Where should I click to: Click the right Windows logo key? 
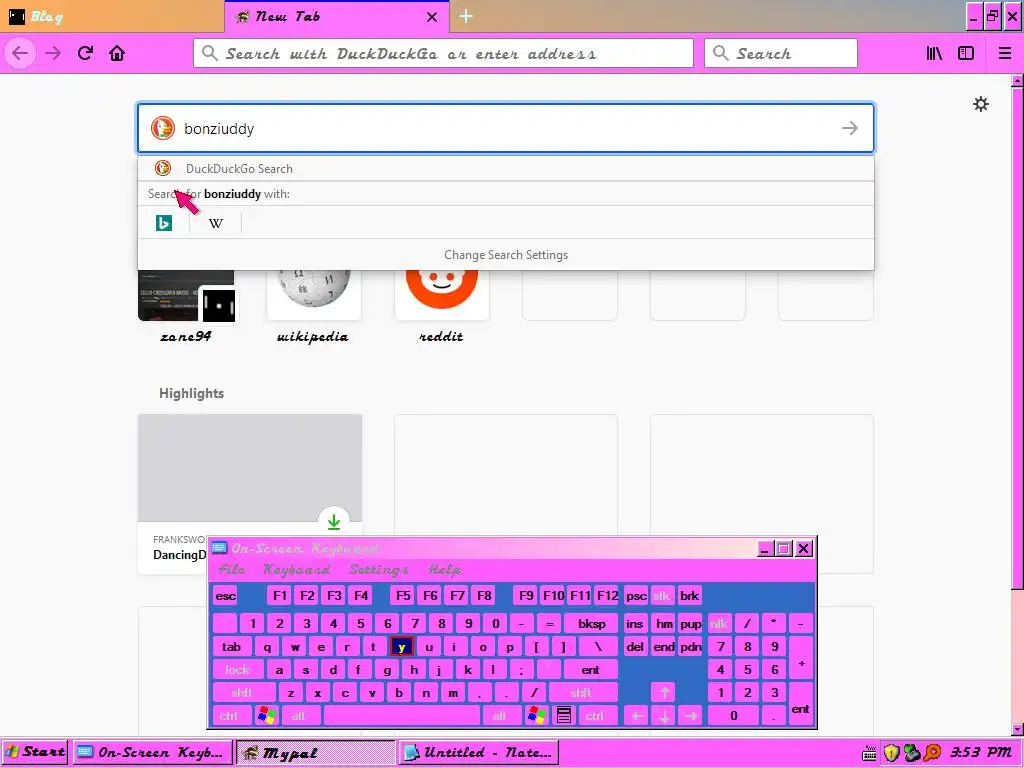(537, 716)
